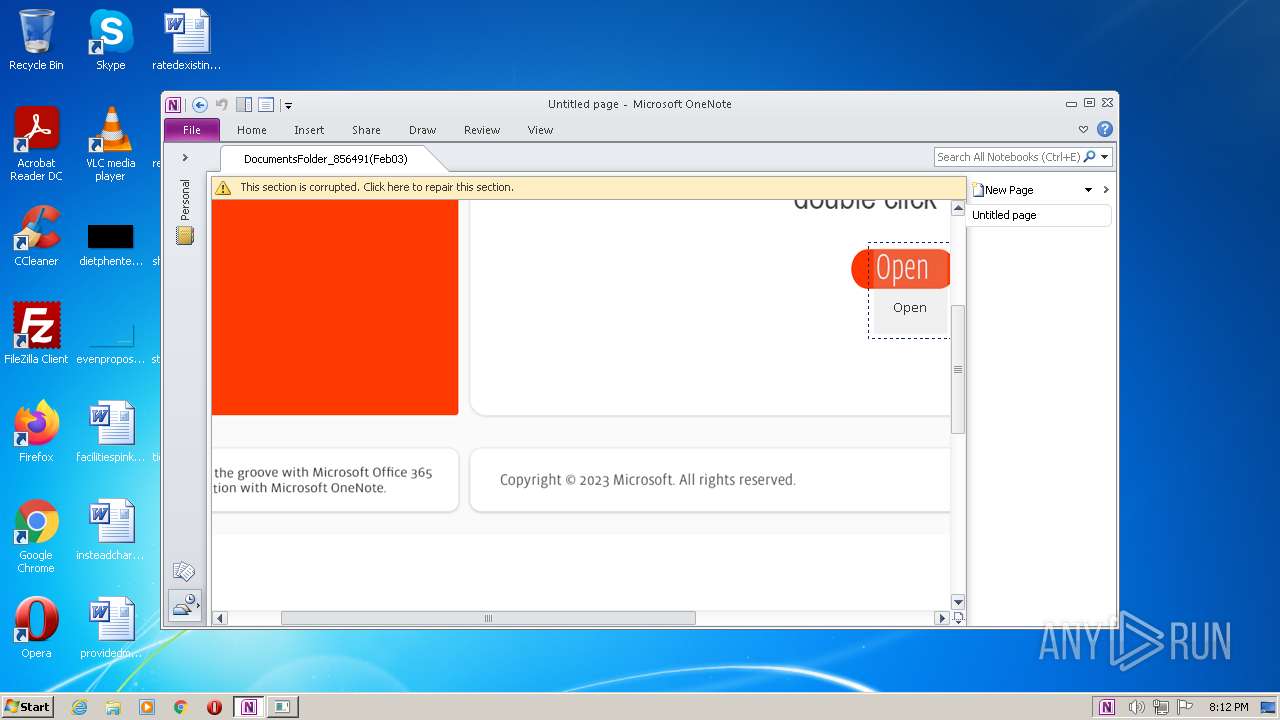
Task: Open Windows Media Player from taskbar
Action: click(x=147, y=707)
